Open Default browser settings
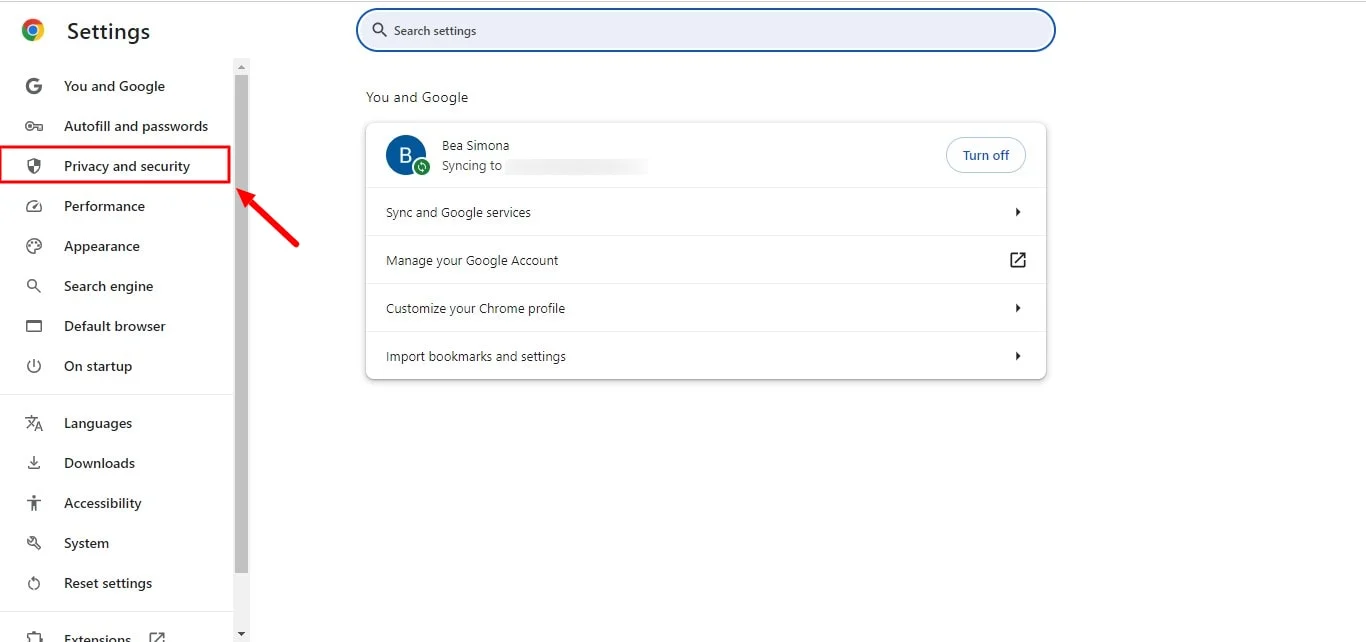Viewport: 1366px width, 642px height. (115, 326)
